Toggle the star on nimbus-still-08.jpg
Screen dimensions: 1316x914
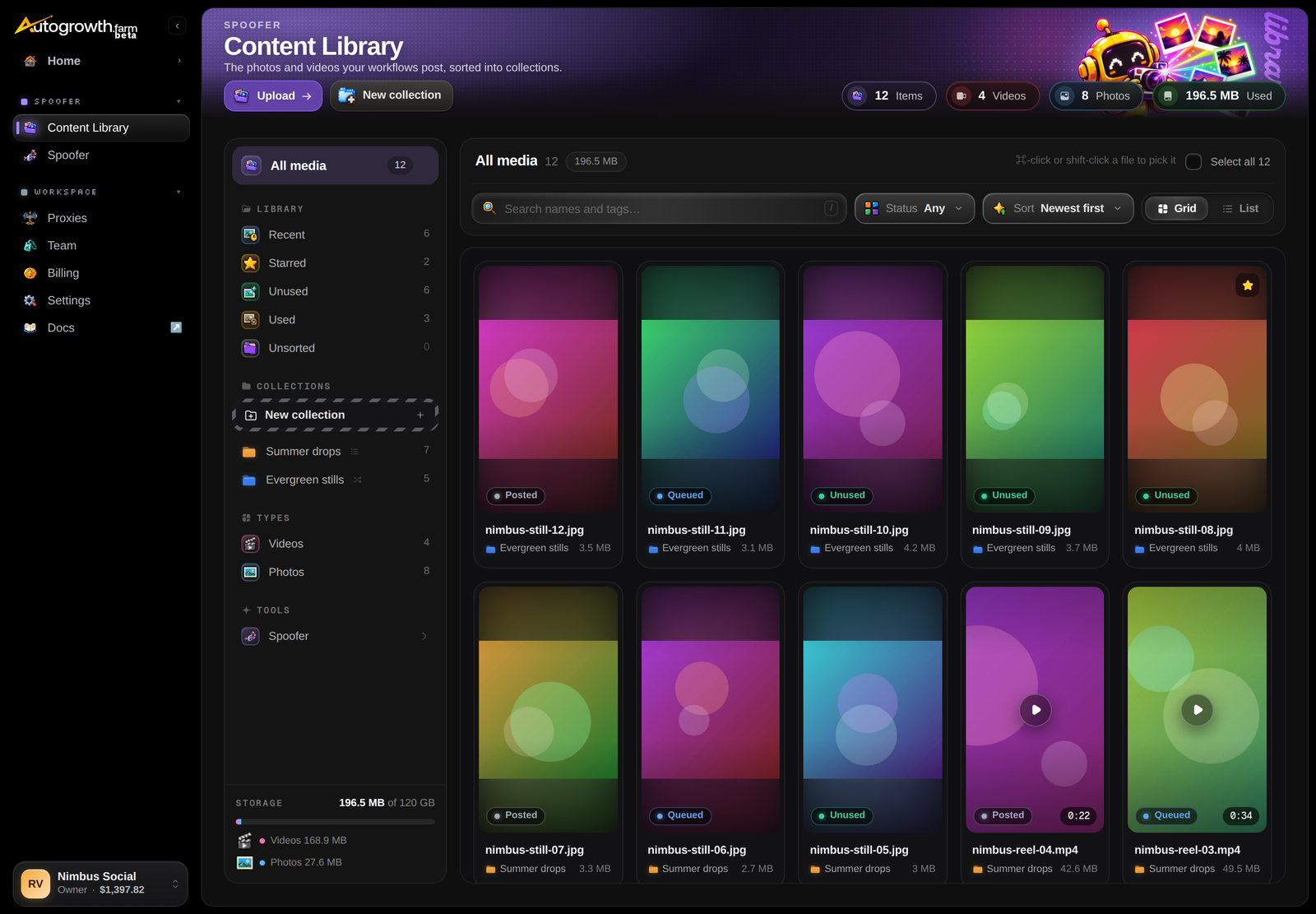tap(1248, 285)
